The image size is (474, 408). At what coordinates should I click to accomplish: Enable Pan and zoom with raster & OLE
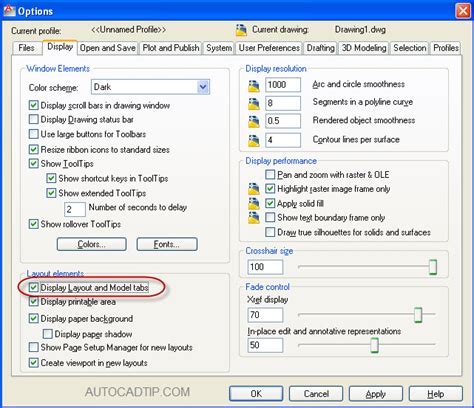pos(270,175)
